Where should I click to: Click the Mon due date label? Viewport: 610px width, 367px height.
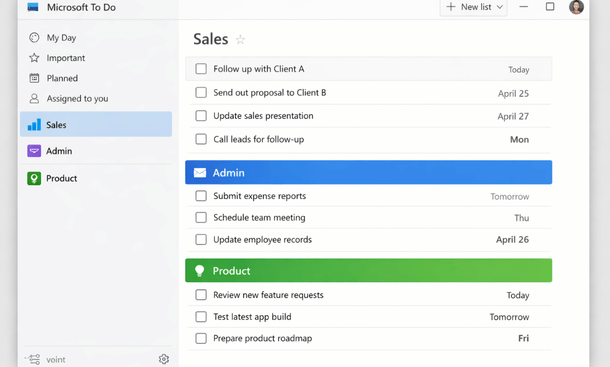tap(519, 139)
